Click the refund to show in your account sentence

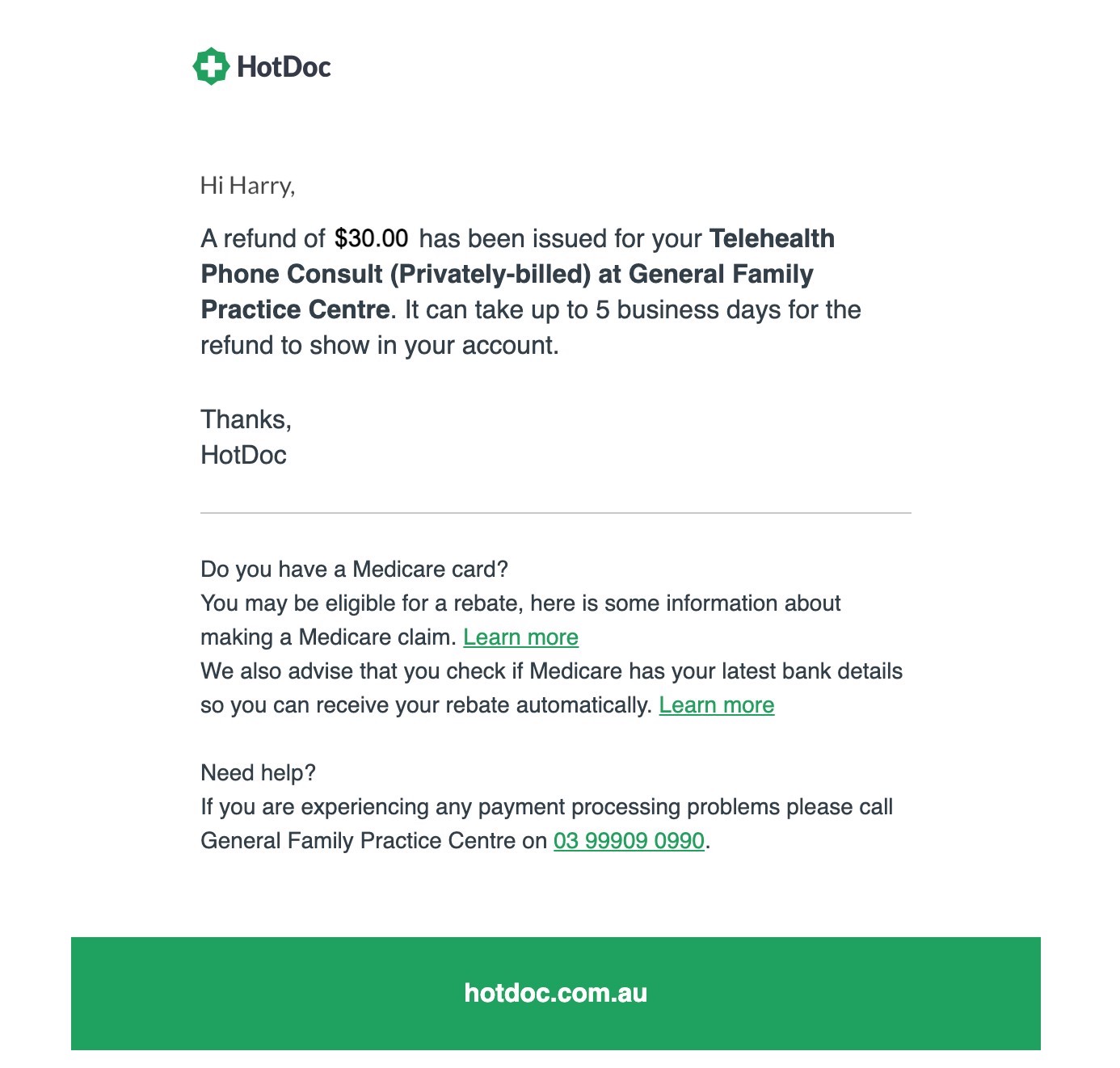(380, 345)
